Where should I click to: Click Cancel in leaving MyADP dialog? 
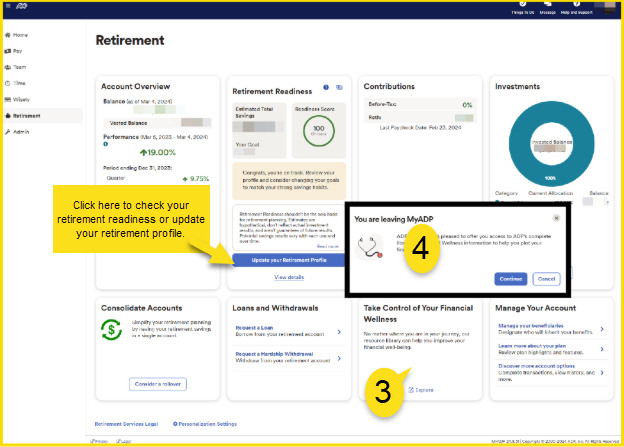coord(546,279)
